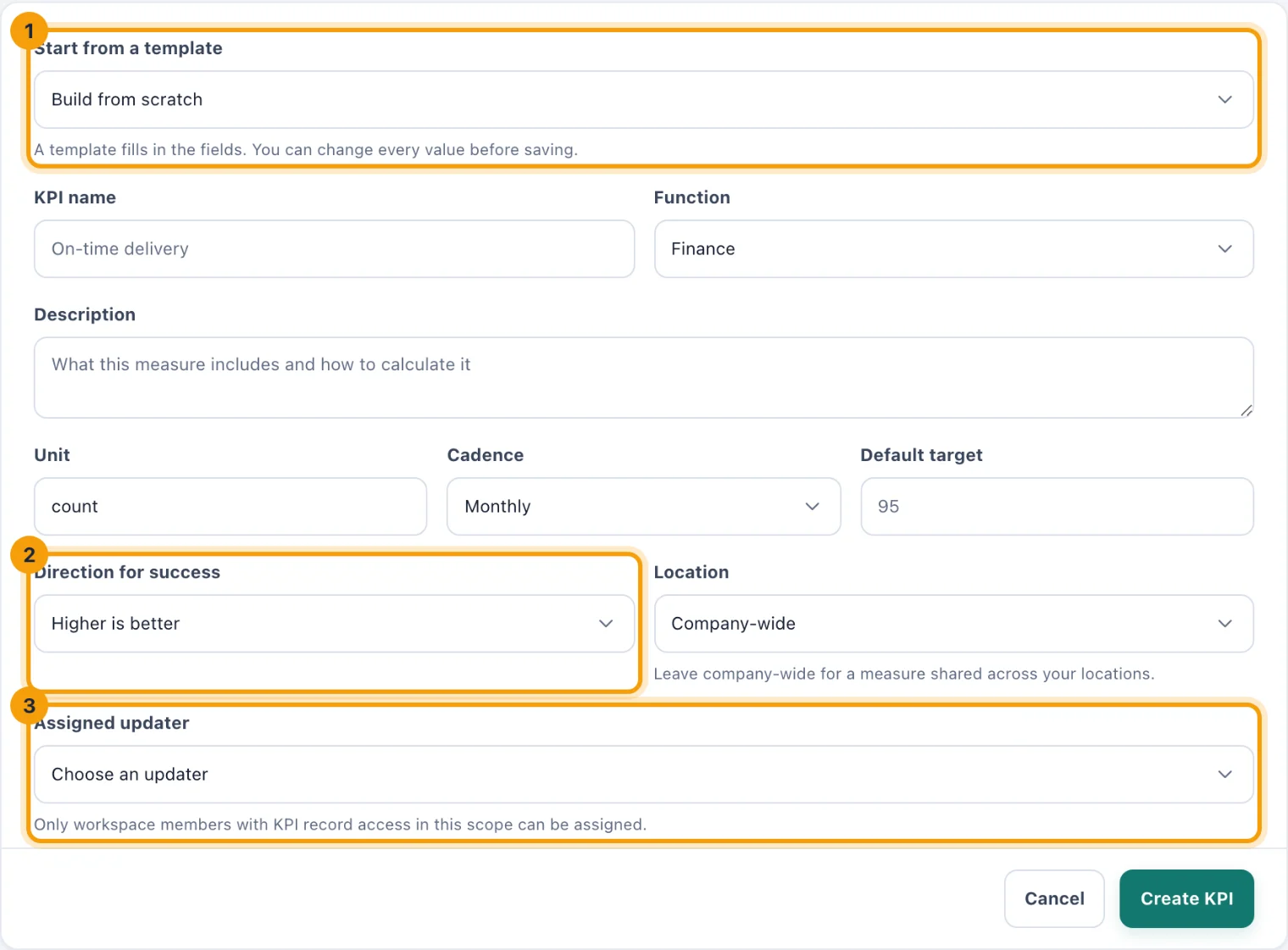The width and height of the screenshot is (1288, 950).
Task: Click the Default target label
Action: [x=921, y=456]
